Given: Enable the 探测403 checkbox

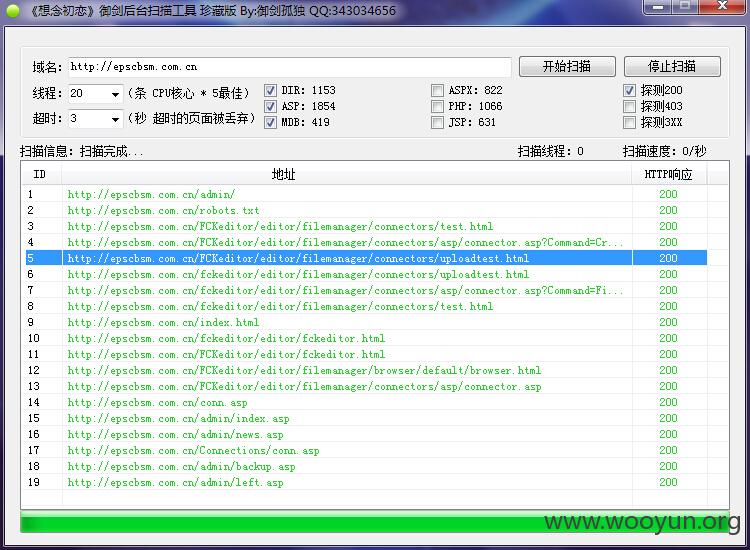Looking at the screenshot, I should [629, 106].
